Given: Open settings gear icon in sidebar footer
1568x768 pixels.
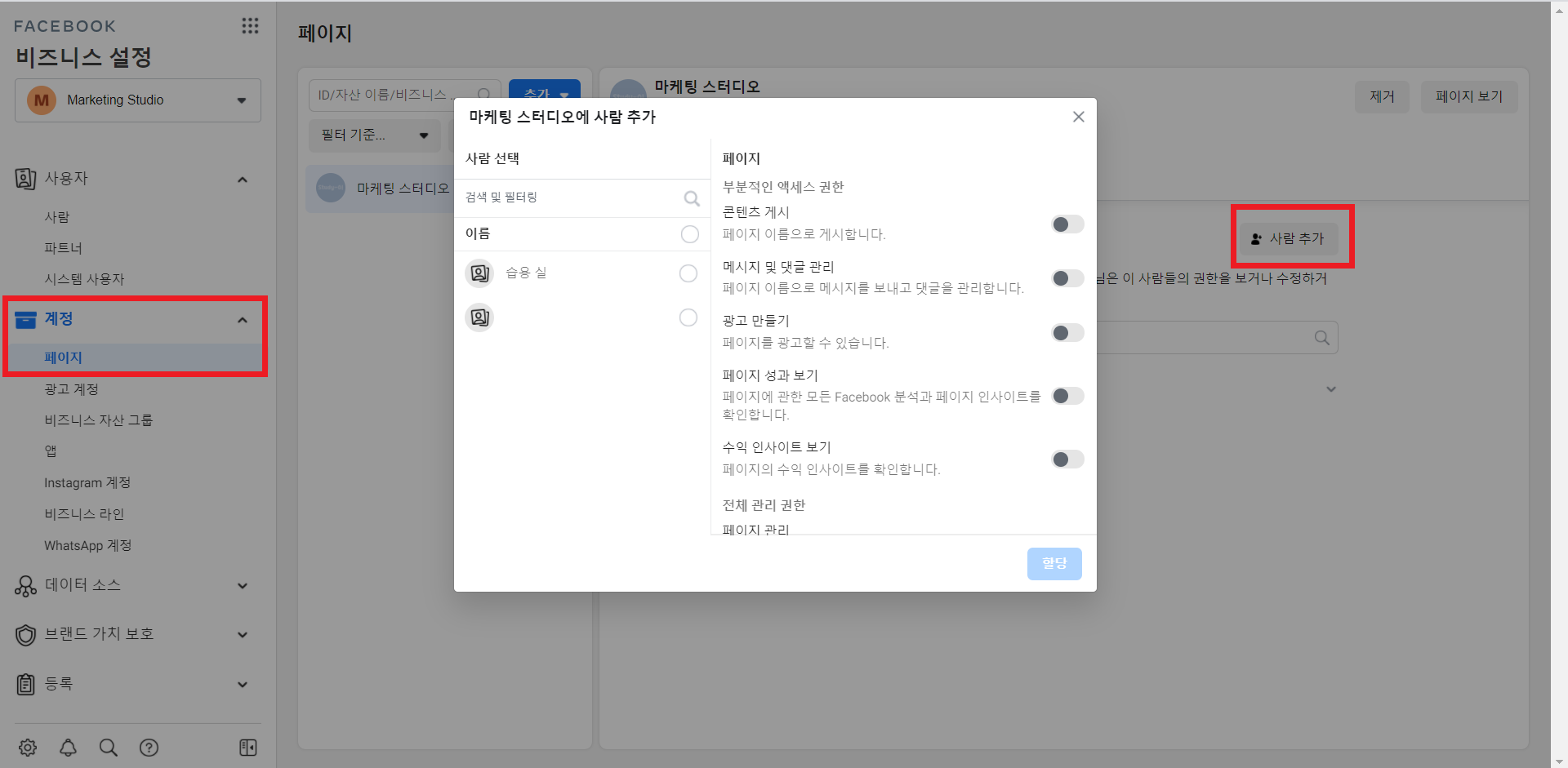Looking at the screenshot, I should (28, 748).
